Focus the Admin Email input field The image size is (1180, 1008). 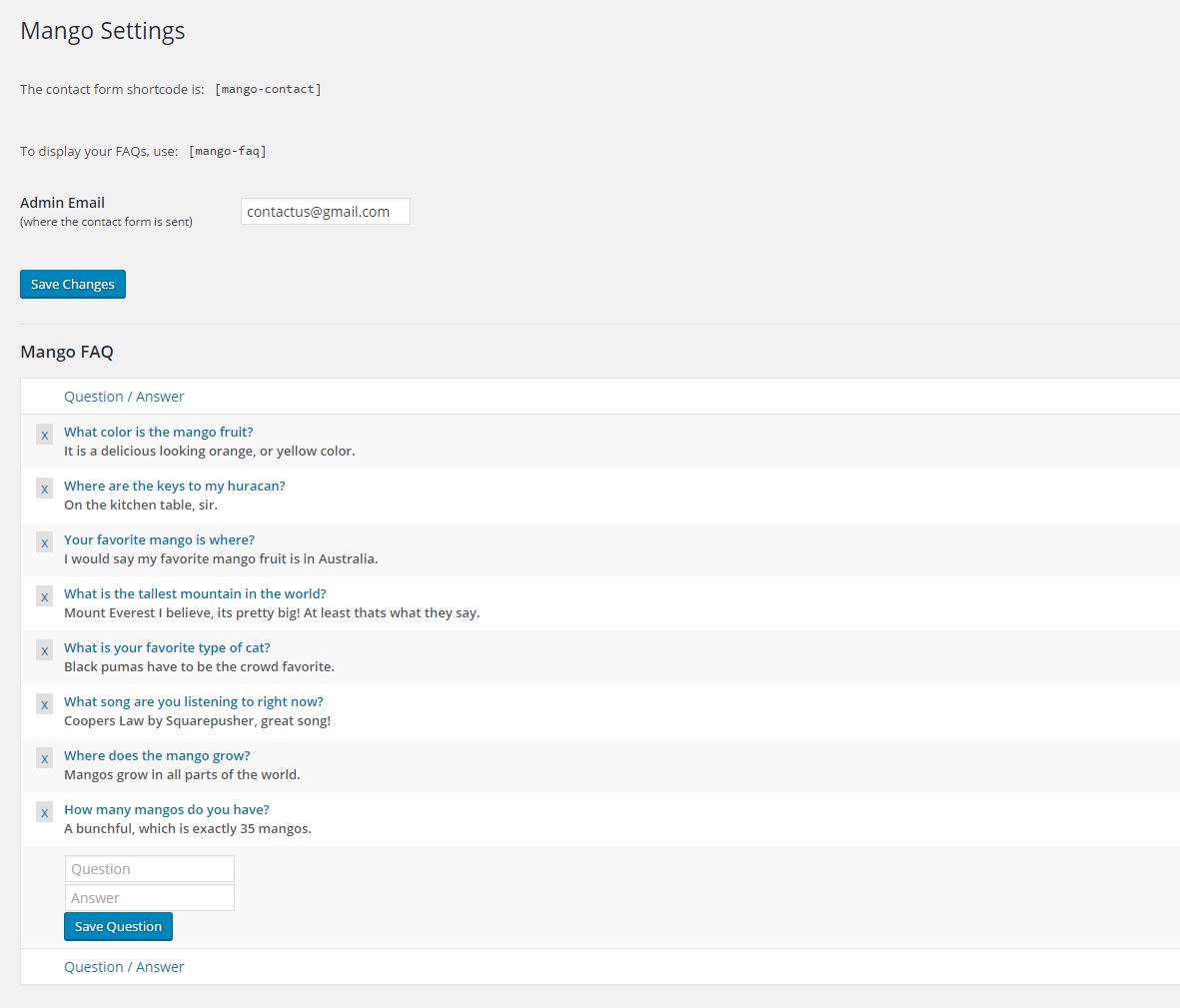click(325, 212)
